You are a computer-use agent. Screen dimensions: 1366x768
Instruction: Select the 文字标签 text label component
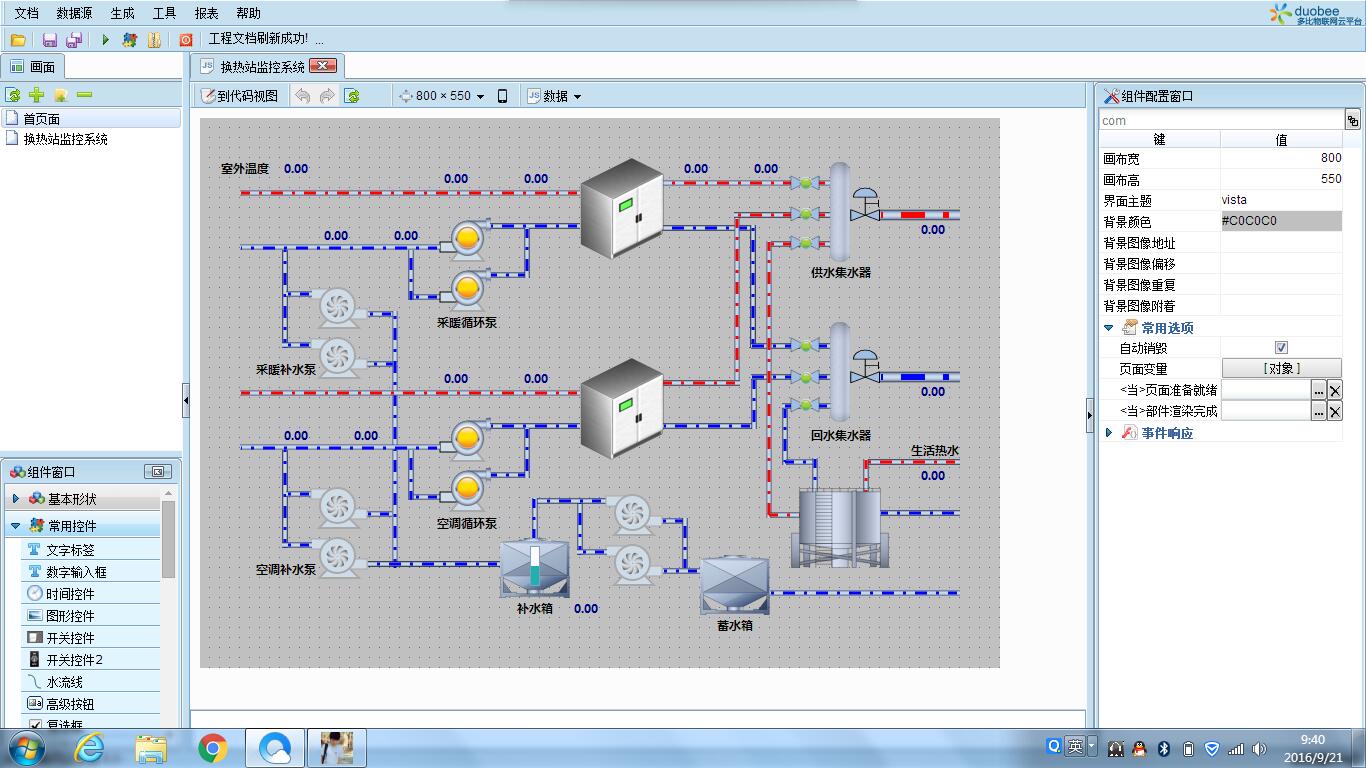[x=91, y=550]
